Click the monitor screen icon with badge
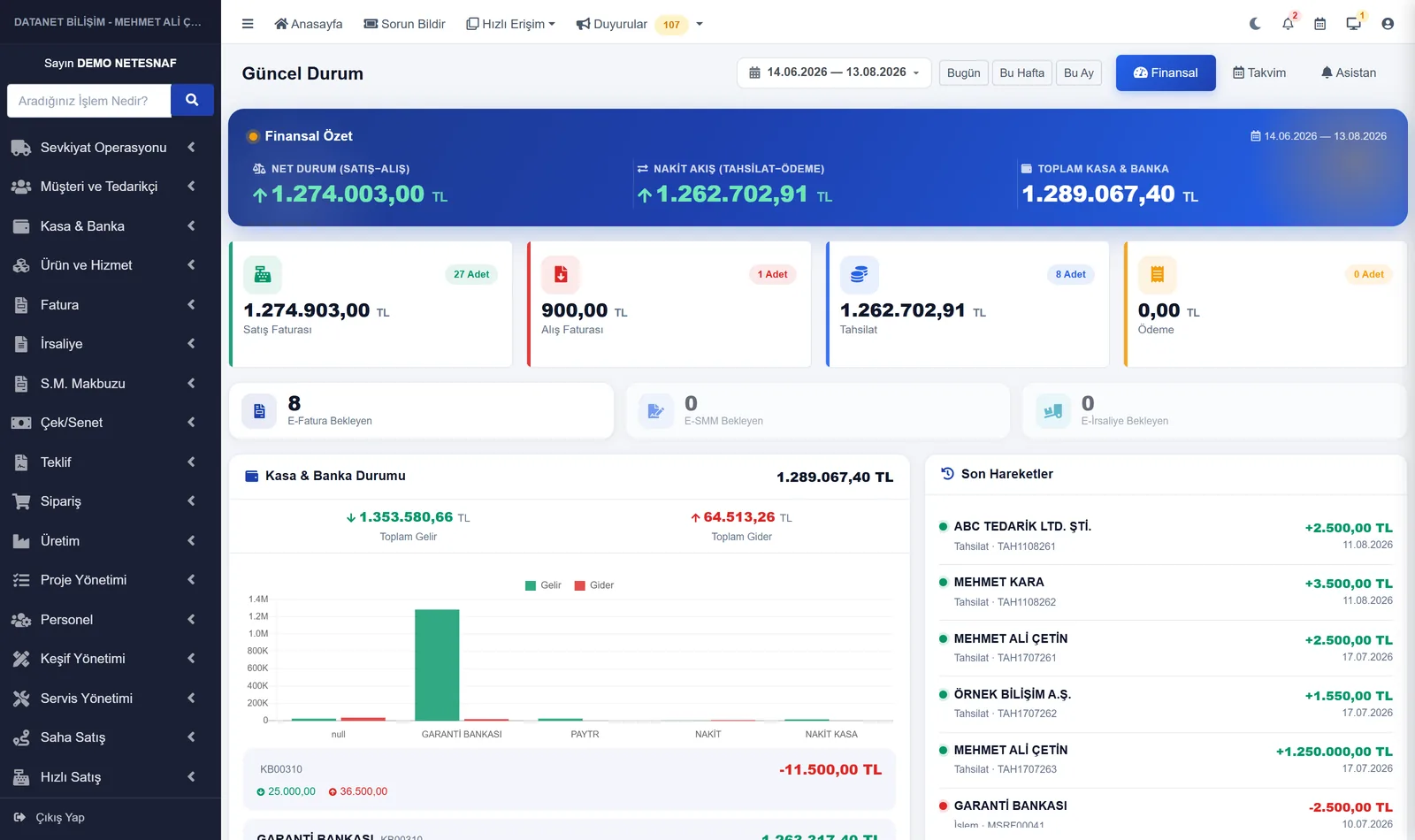1415x840 pixels. (x=1353, y=24)
